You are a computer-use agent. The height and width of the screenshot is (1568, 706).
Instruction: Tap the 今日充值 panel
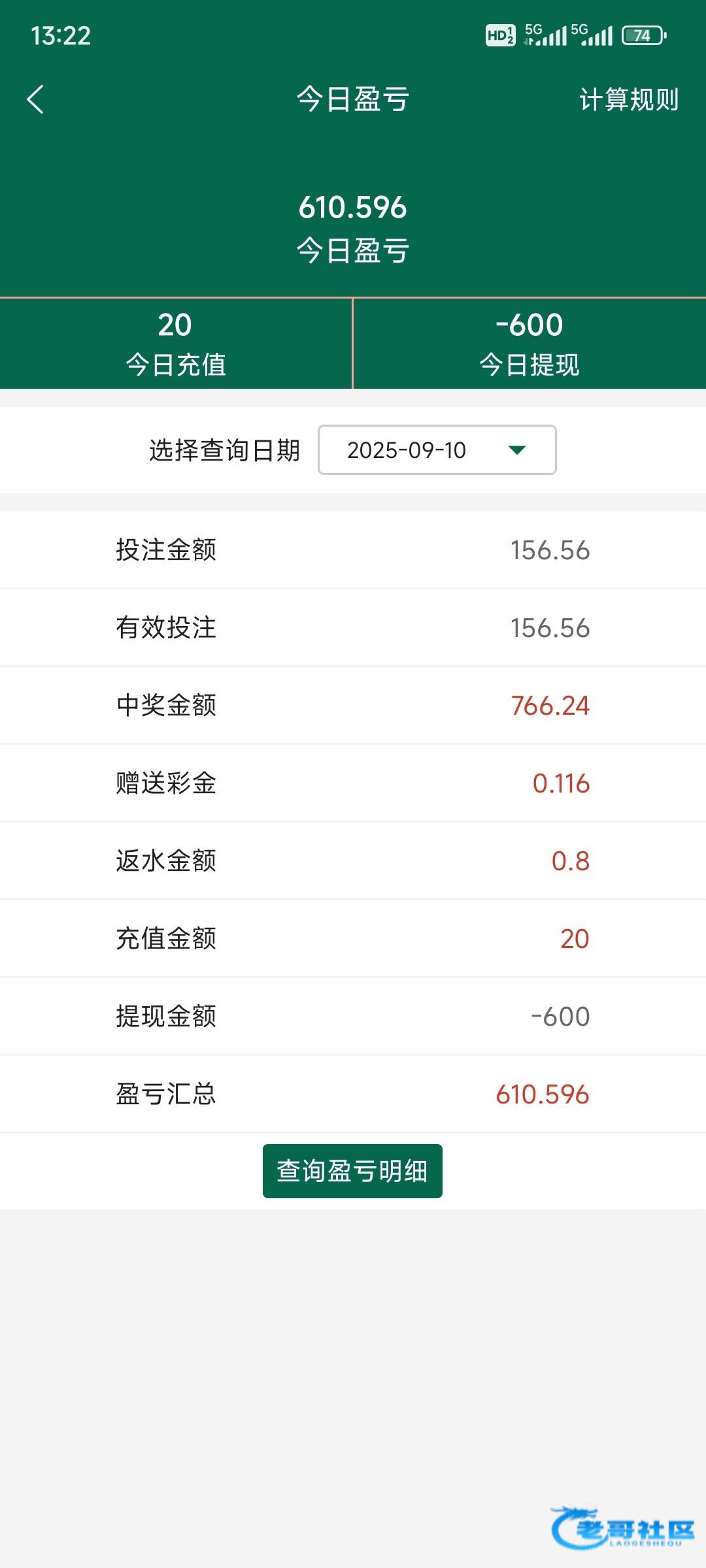click(175, 344)
